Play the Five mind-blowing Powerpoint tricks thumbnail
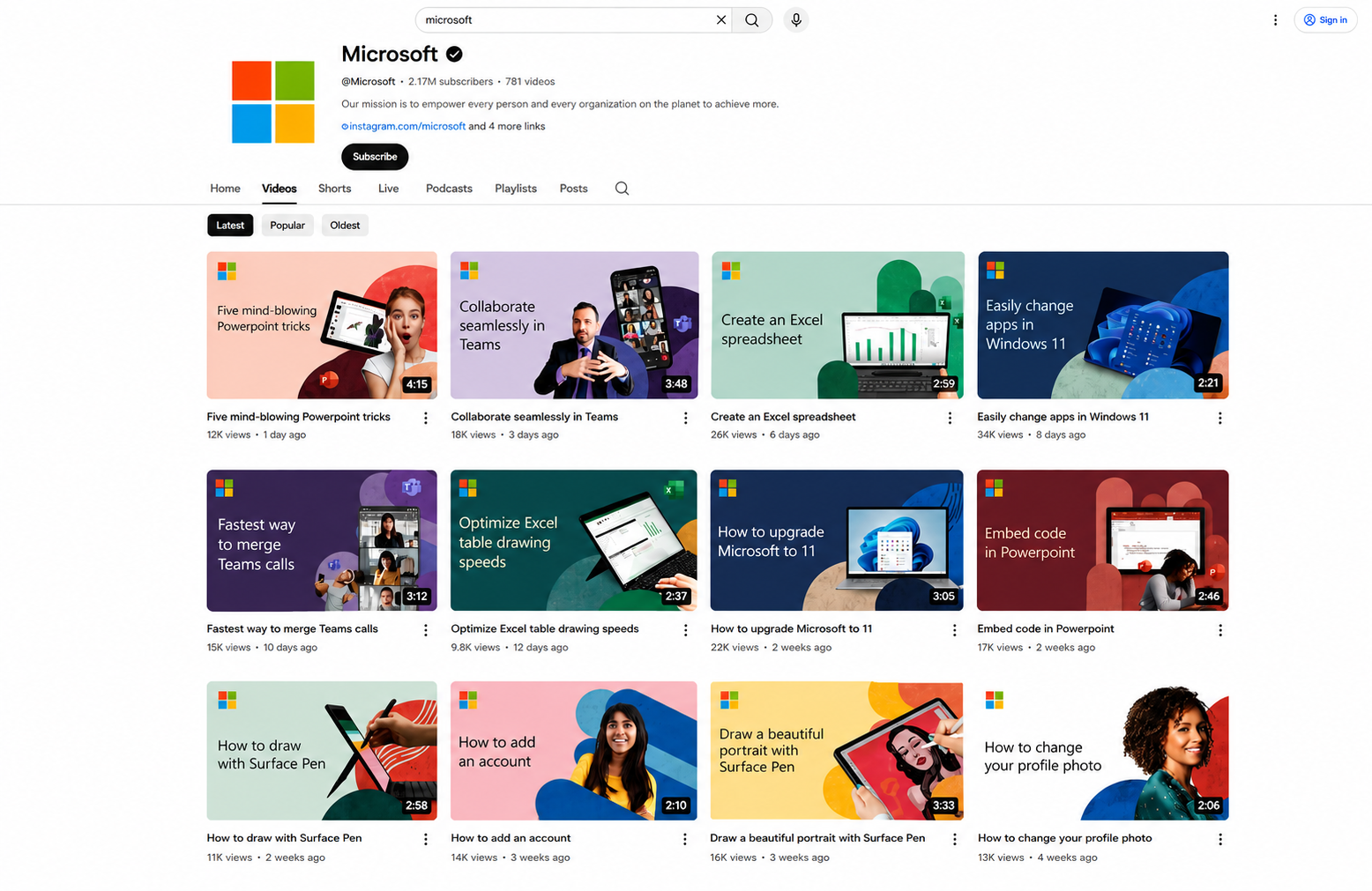The image size is (1372, 891). pos(322,325)
